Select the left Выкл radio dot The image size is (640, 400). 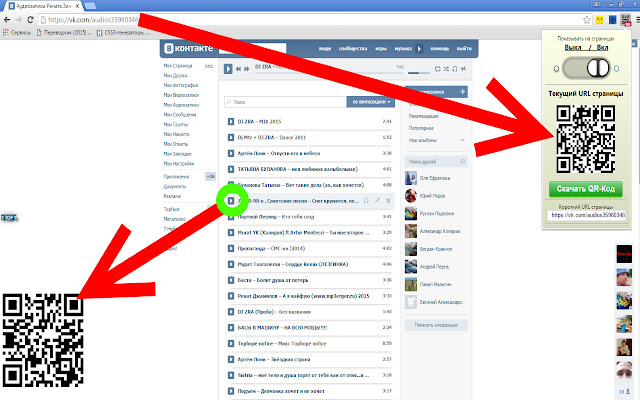(x=556, y=69)
